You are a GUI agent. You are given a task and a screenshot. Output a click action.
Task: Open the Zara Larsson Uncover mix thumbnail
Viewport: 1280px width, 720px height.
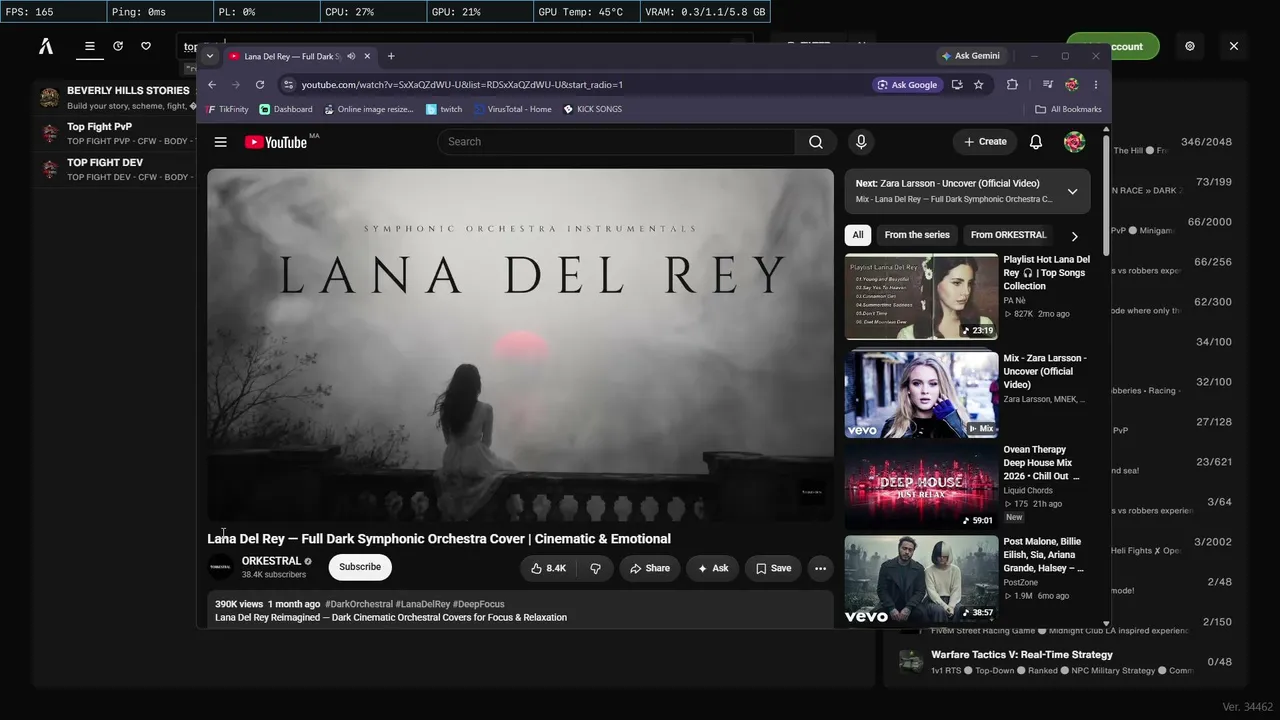click(921, 394)
